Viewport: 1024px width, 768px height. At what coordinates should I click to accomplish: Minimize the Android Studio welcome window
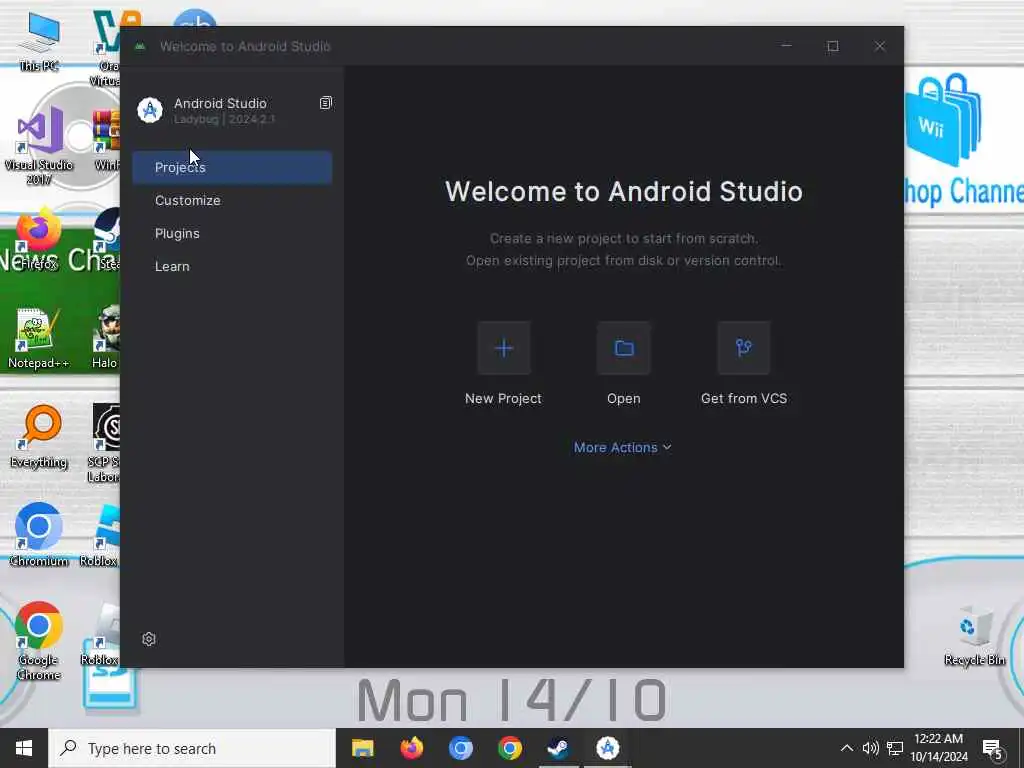coord(786,46)
